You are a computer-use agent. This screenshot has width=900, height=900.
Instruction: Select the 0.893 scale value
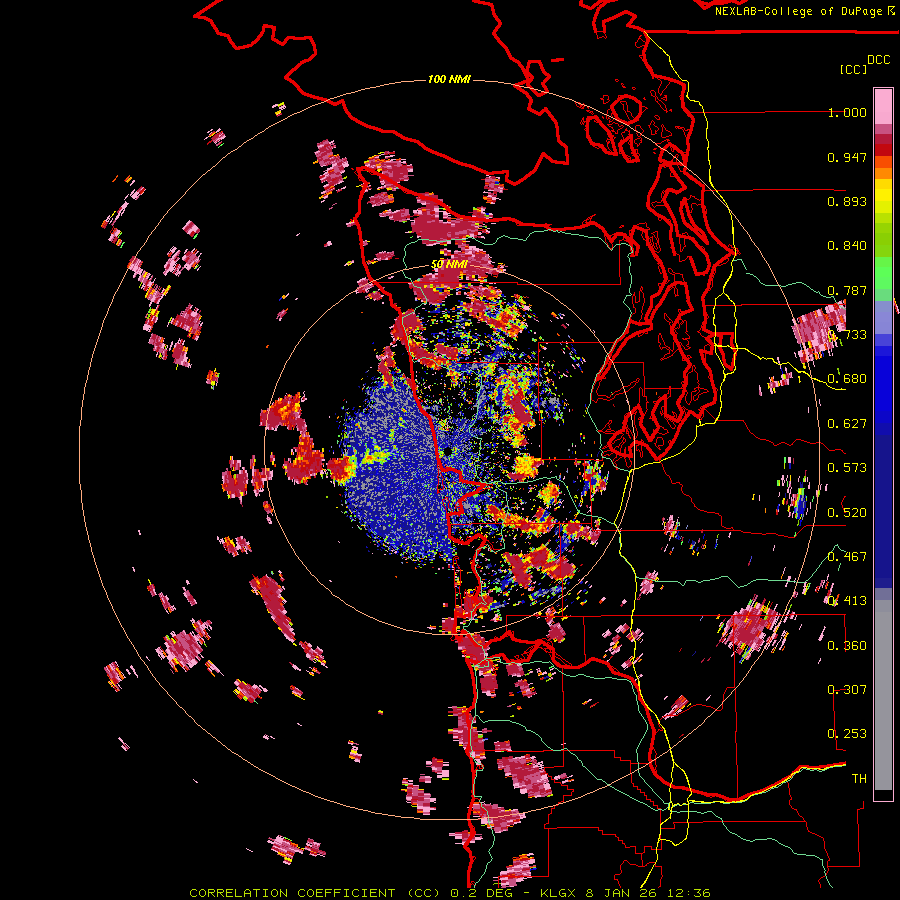click(x=847, y=201)
